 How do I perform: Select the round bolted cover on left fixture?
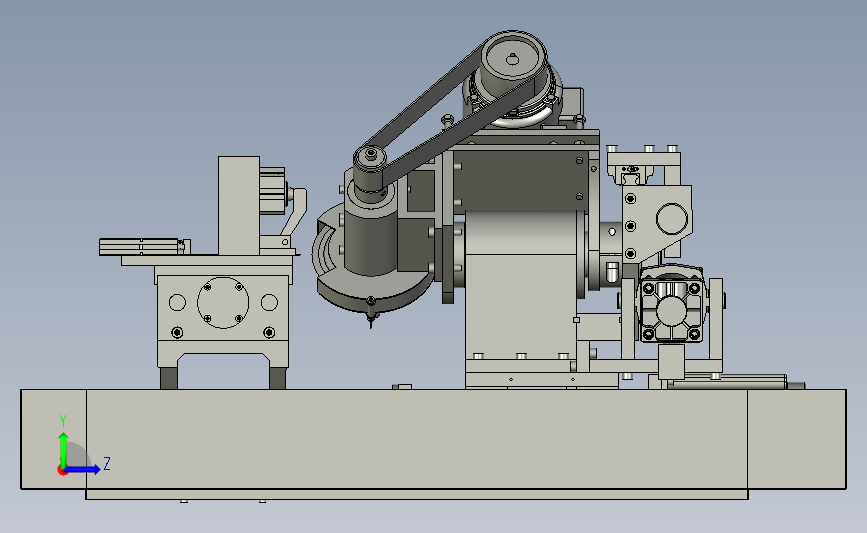point(223,302)
